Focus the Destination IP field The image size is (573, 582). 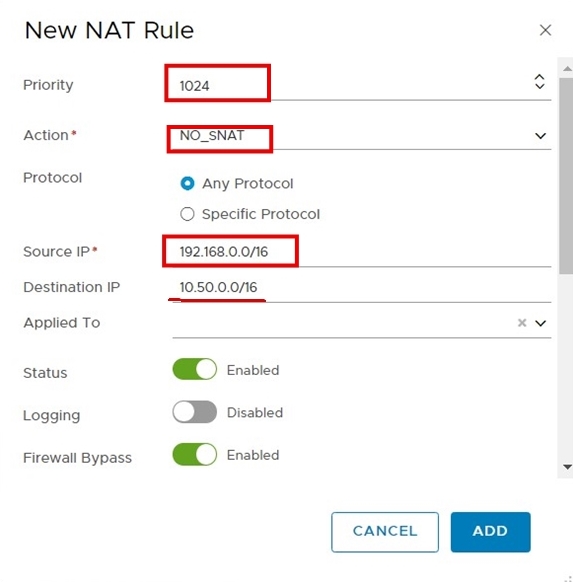point(362,288)
